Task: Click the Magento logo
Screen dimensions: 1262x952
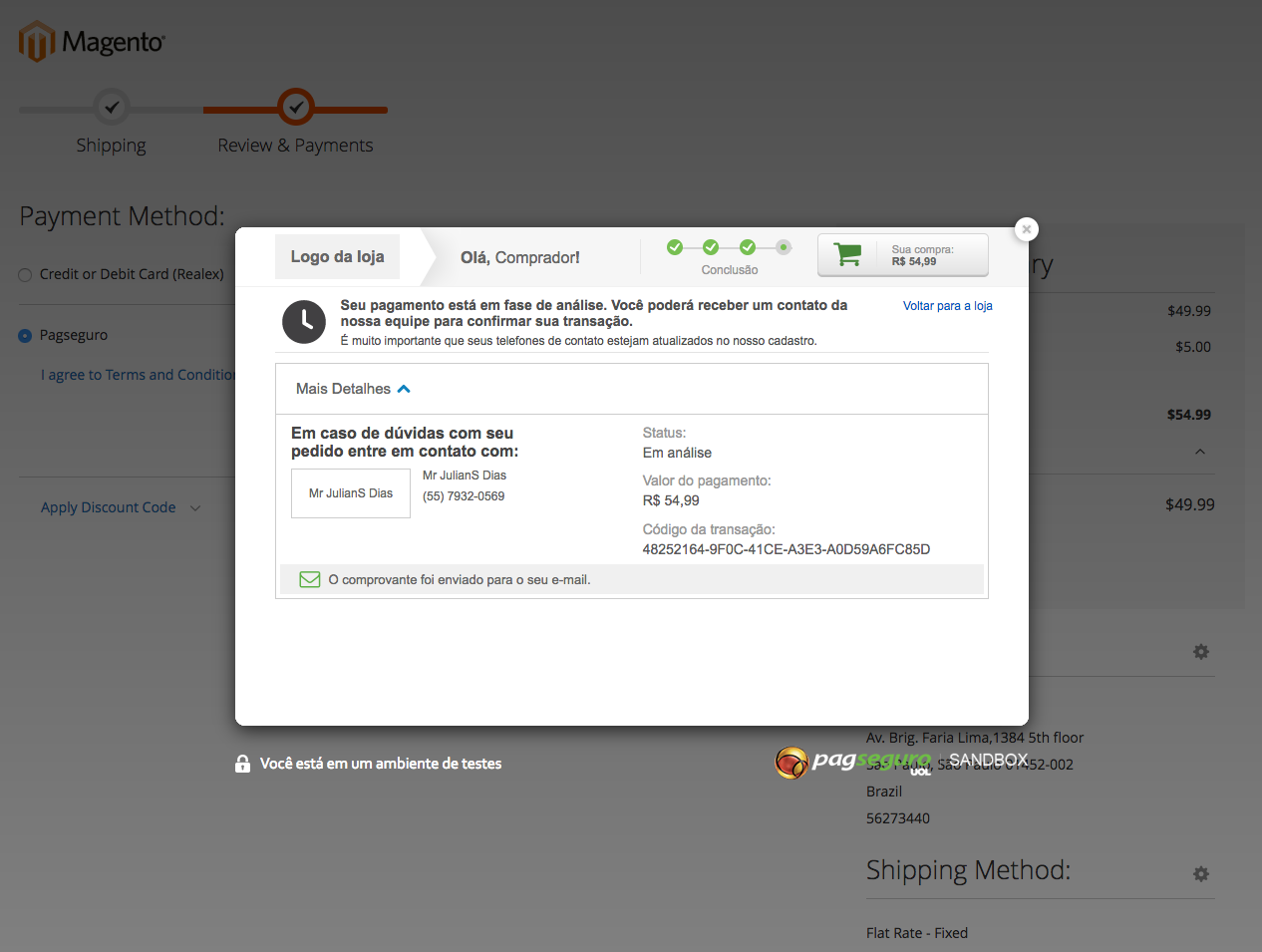Action: 92,42
